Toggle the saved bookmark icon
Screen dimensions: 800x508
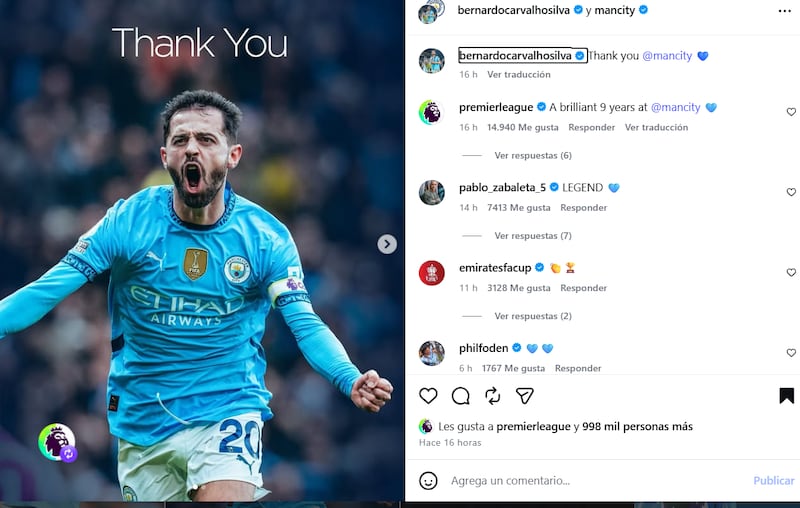tap(786, 396)
